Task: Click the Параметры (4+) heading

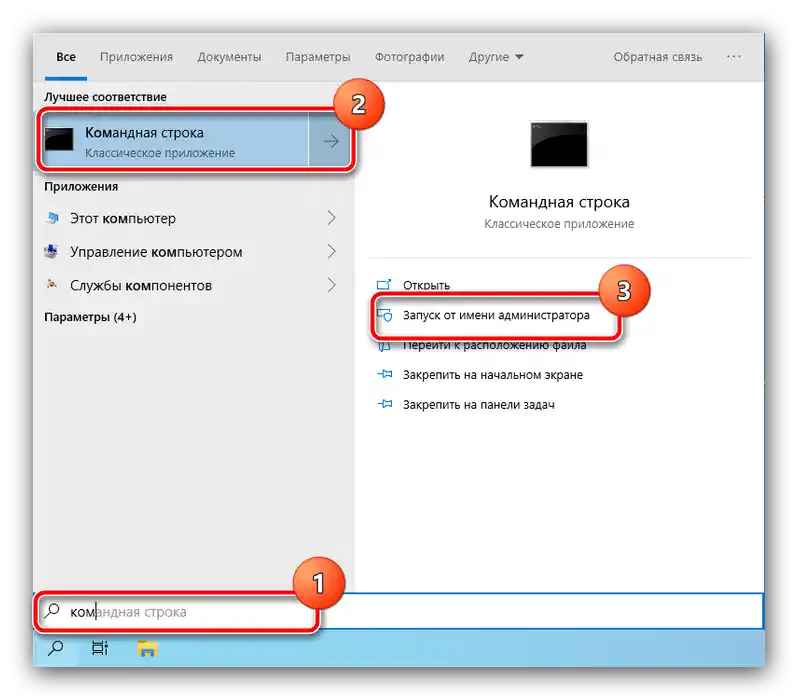Action: coord(90,317)
